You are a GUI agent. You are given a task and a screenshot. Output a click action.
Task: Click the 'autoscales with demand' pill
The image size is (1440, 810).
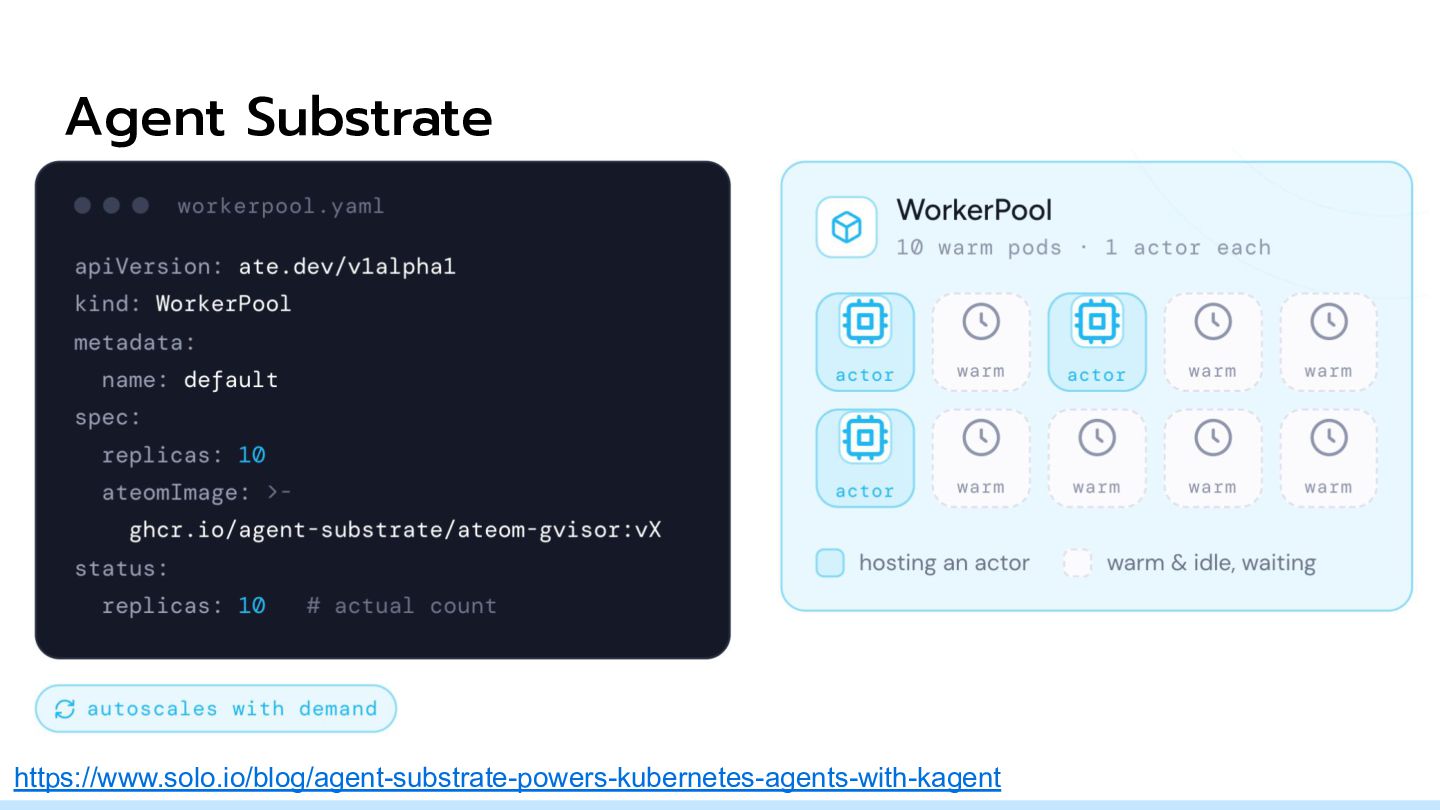[x=216, y=709]
